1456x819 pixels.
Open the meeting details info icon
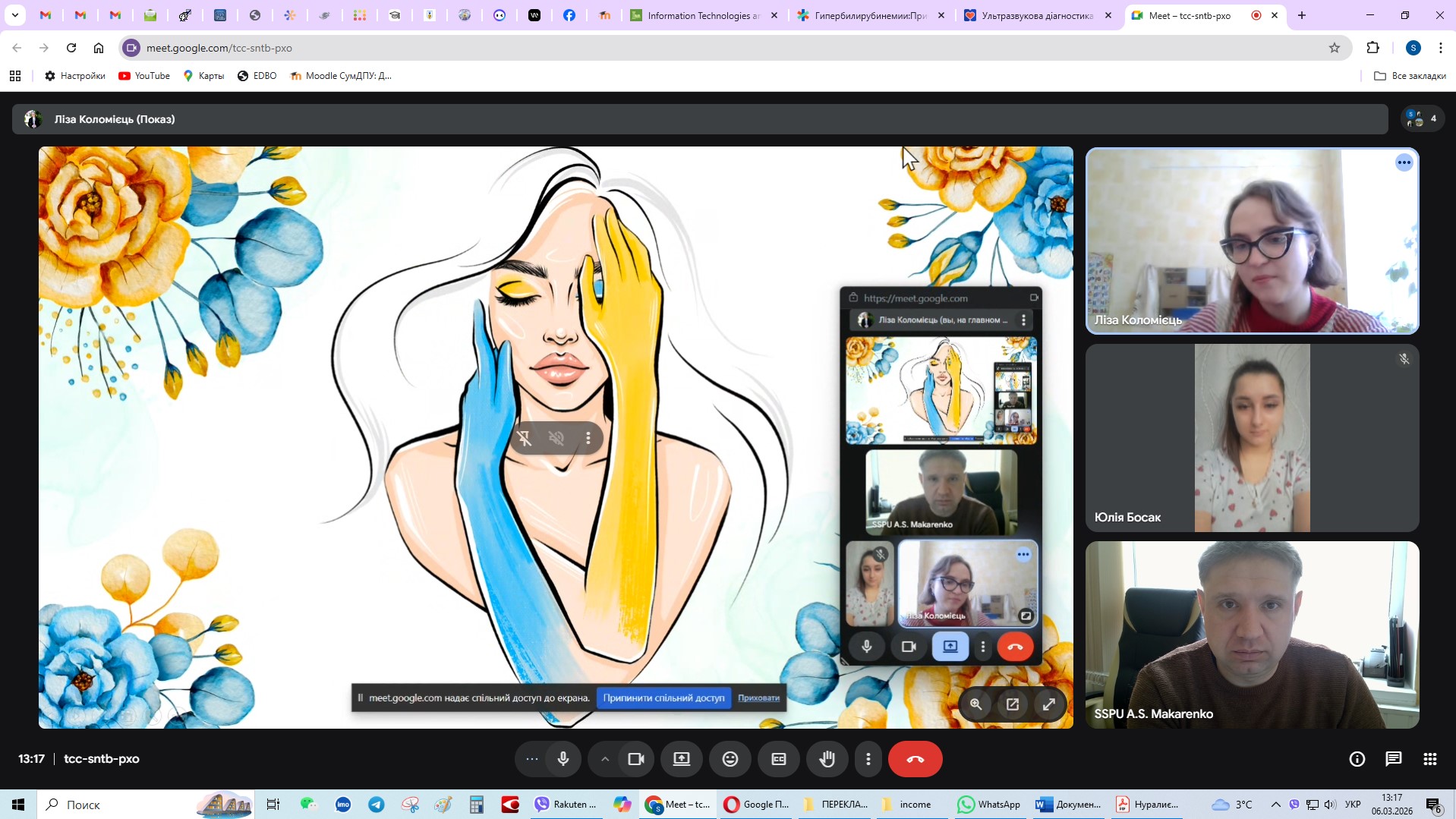(x=1357, y=759)
